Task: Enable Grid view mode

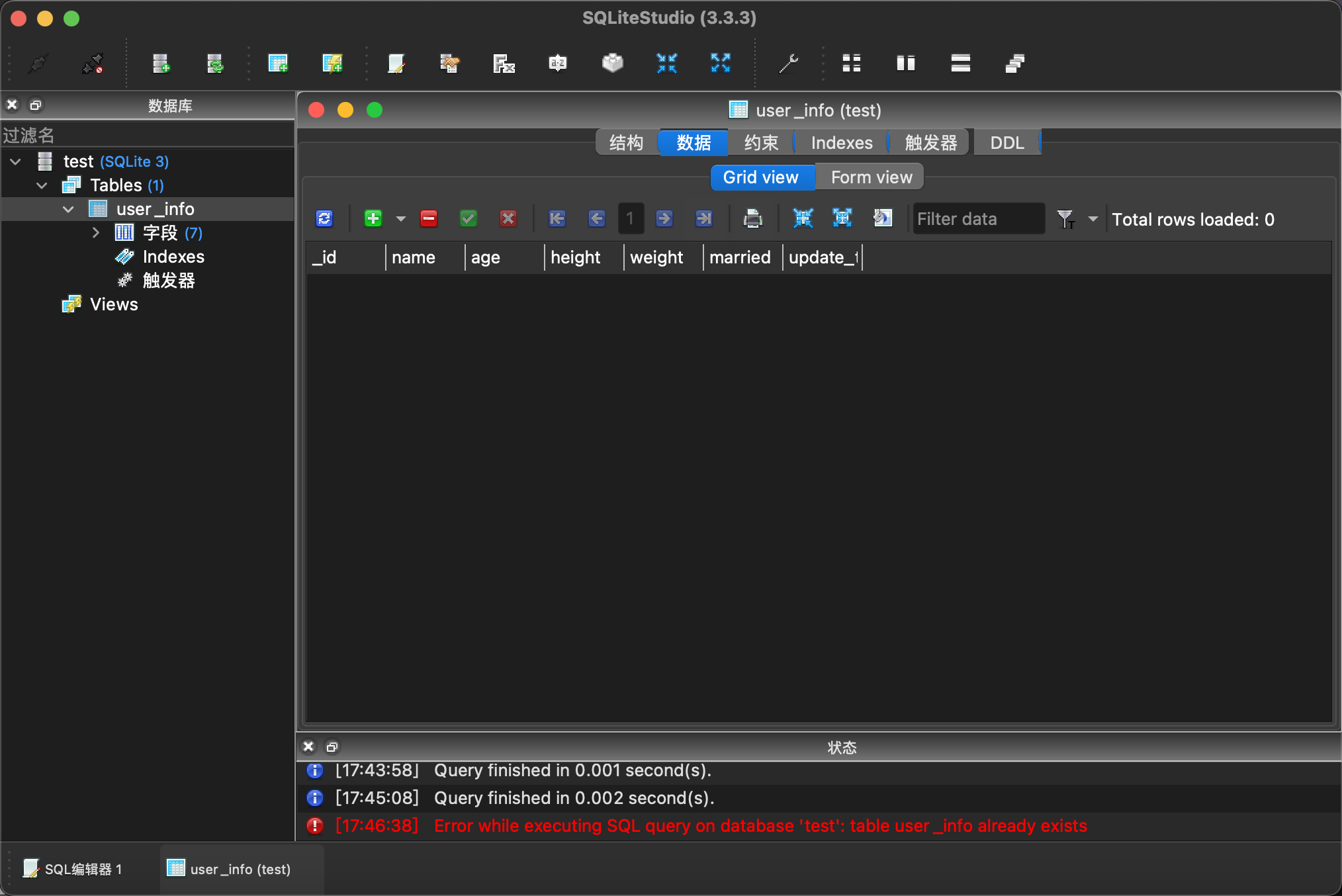Action: 762,177
